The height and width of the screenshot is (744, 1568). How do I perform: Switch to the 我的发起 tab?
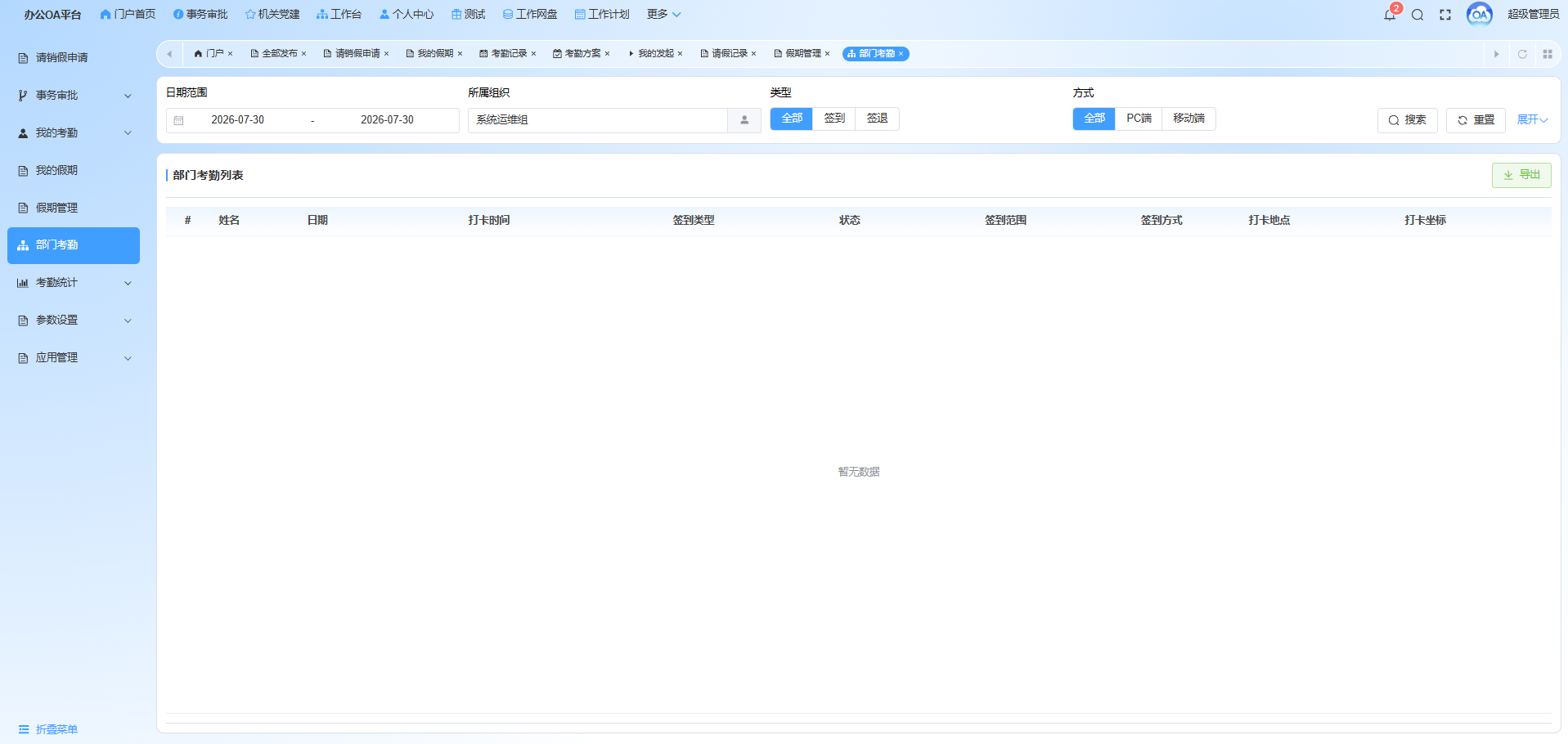(x=655, y=54)
